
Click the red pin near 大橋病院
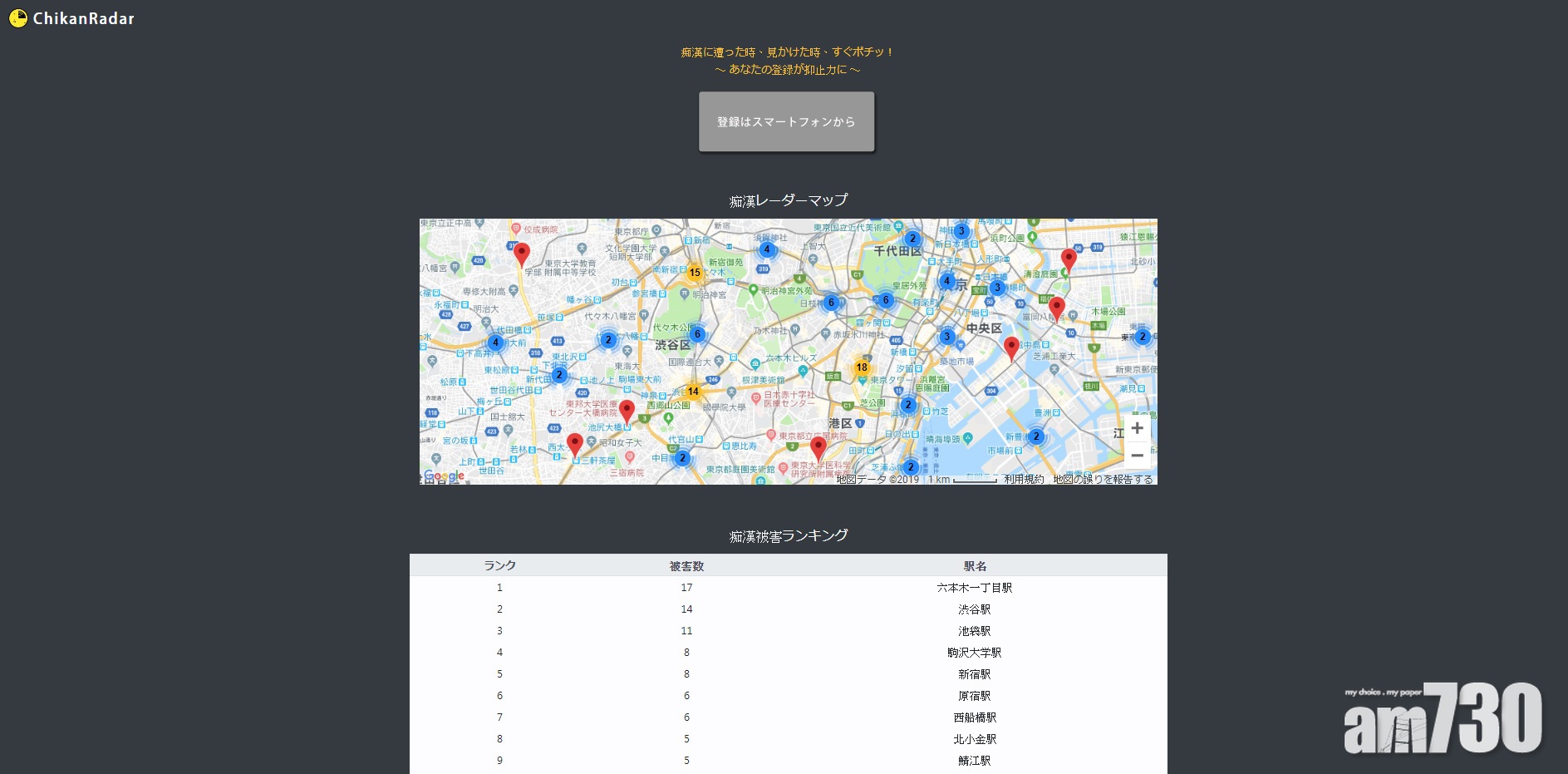click(x=627, y=409)
